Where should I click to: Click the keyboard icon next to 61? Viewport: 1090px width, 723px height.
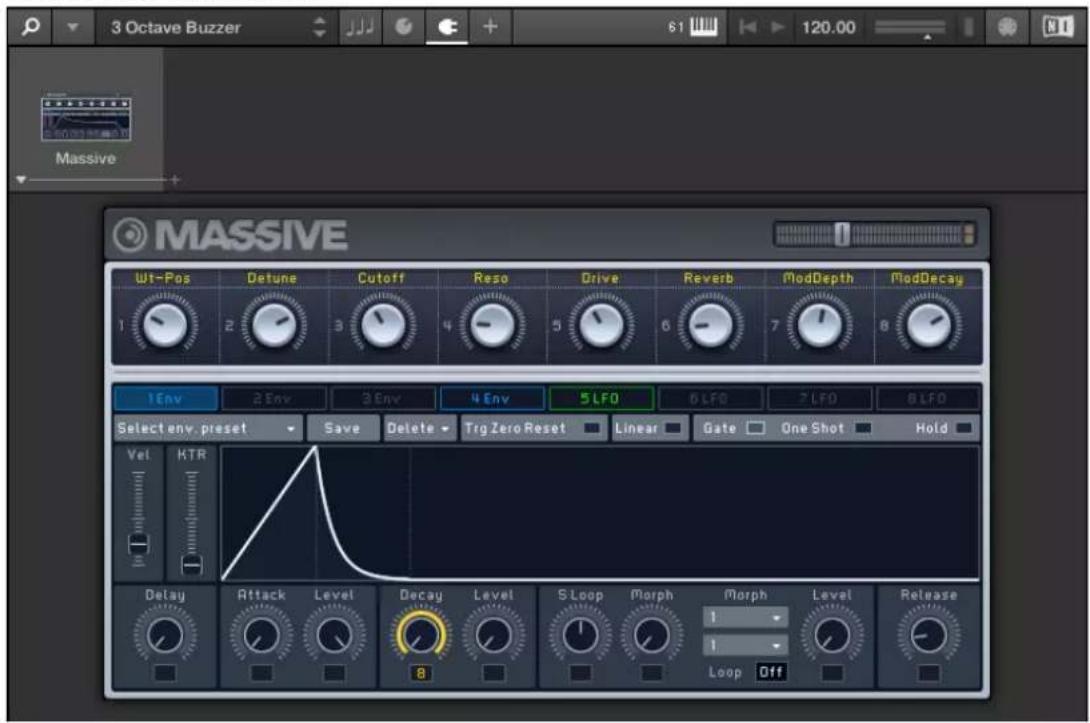(x=703, y=27)
